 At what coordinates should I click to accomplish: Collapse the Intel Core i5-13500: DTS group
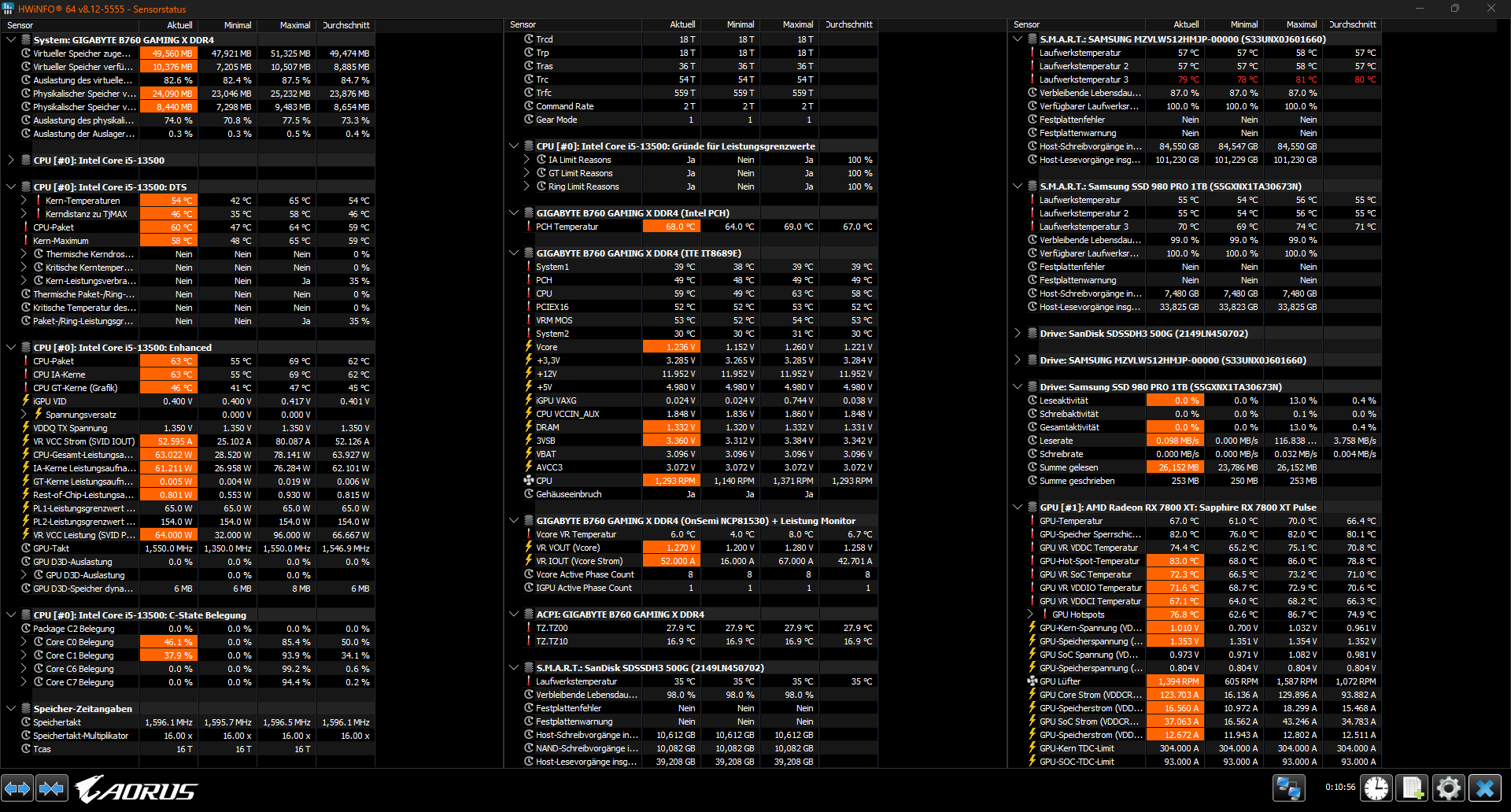11,186
